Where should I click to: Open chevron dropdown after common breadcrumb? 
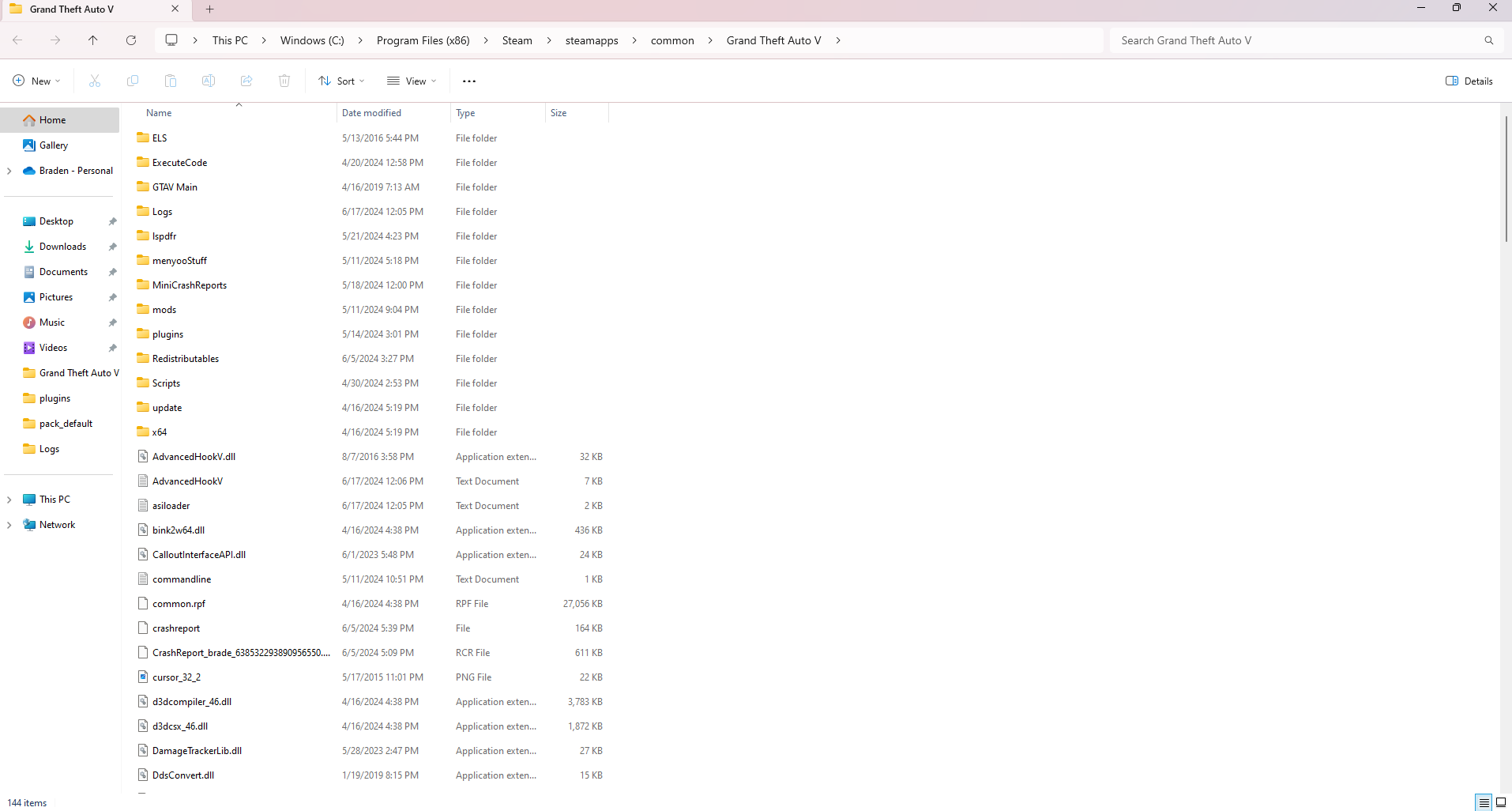[x=710, y=40]
